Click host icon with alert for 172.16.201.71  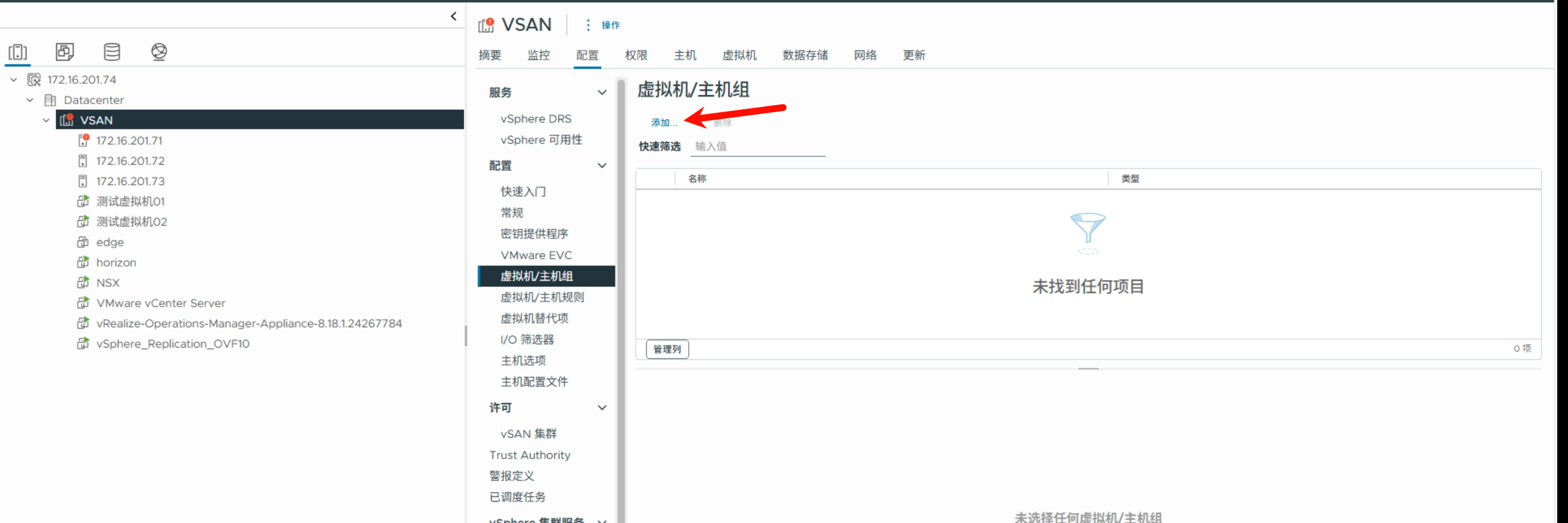83,140
